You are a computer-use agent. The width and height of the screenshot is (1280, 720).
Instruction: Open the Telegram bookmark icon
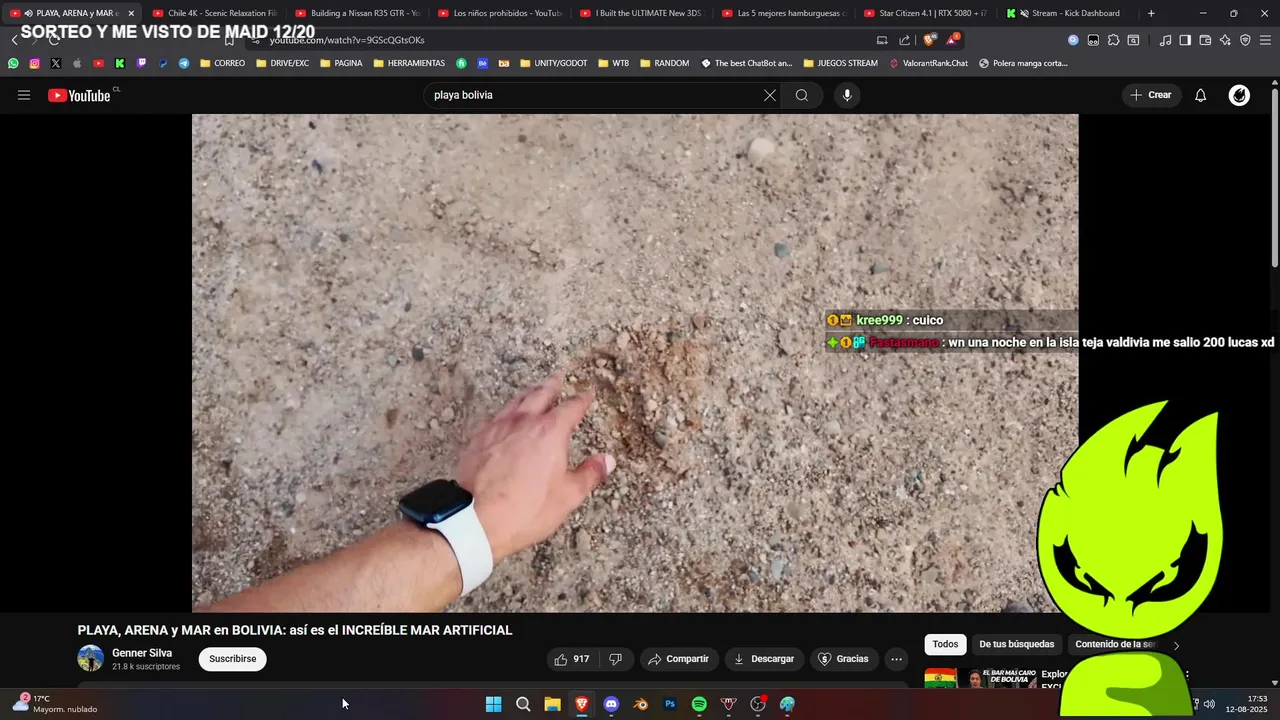pos(184,63)
